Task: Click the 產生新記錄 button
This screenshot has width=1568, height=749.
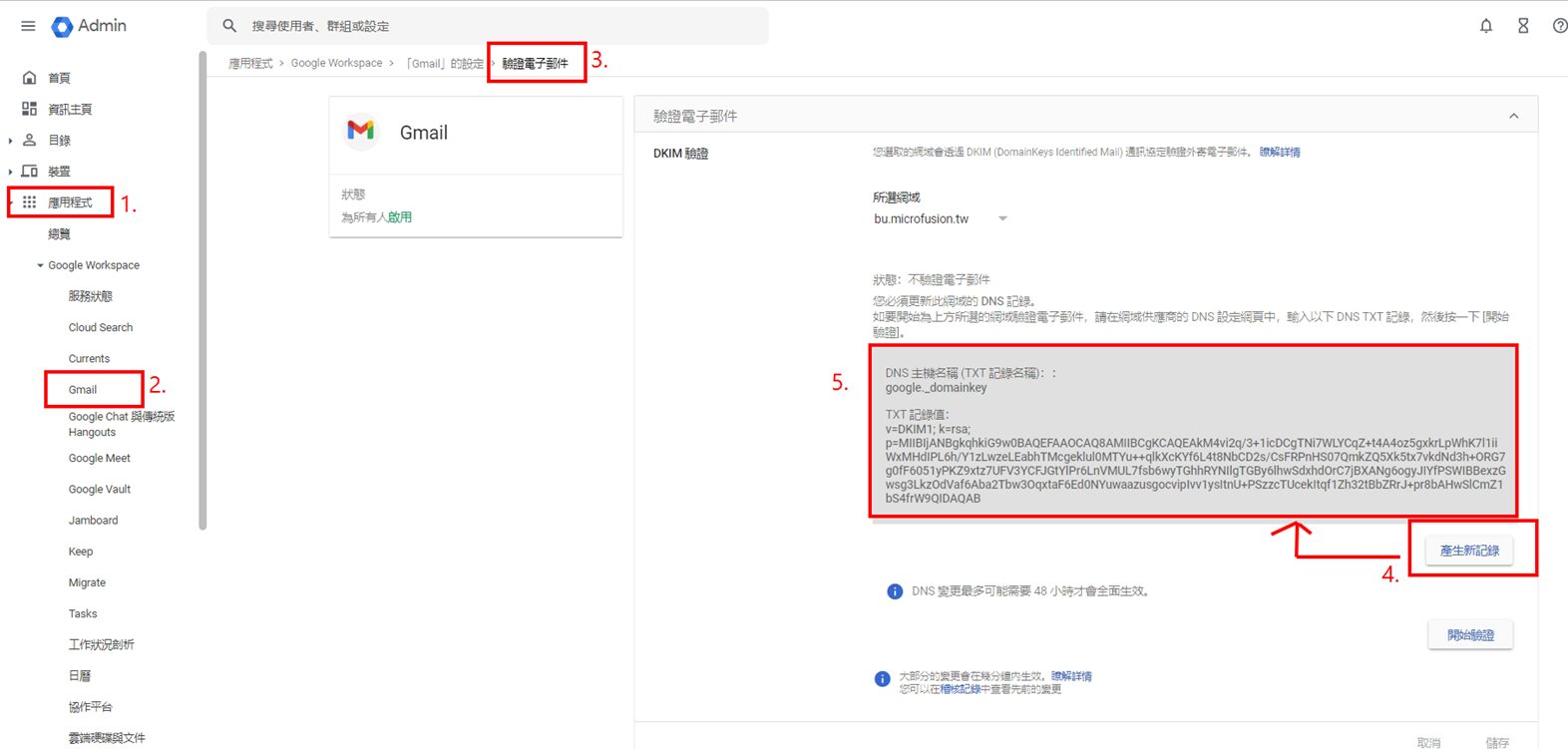Action: pos(1469,551)
